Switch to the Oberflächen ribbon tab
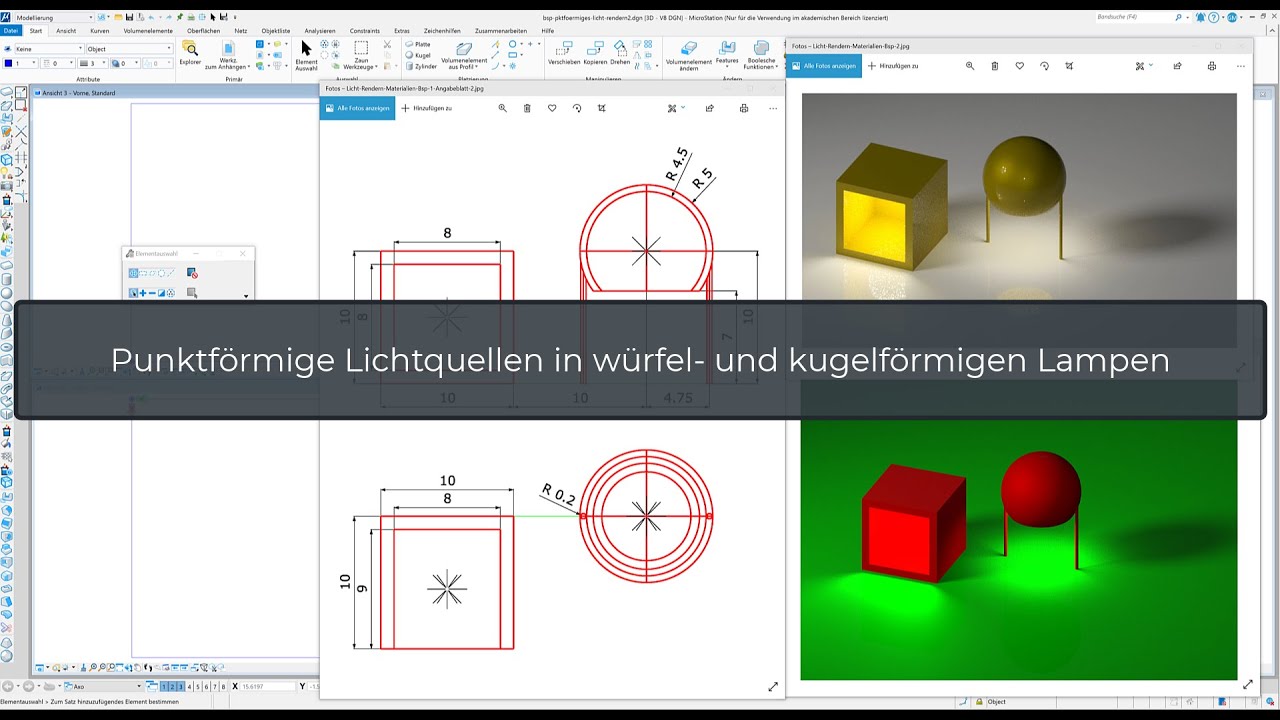 tap(204, 31)
